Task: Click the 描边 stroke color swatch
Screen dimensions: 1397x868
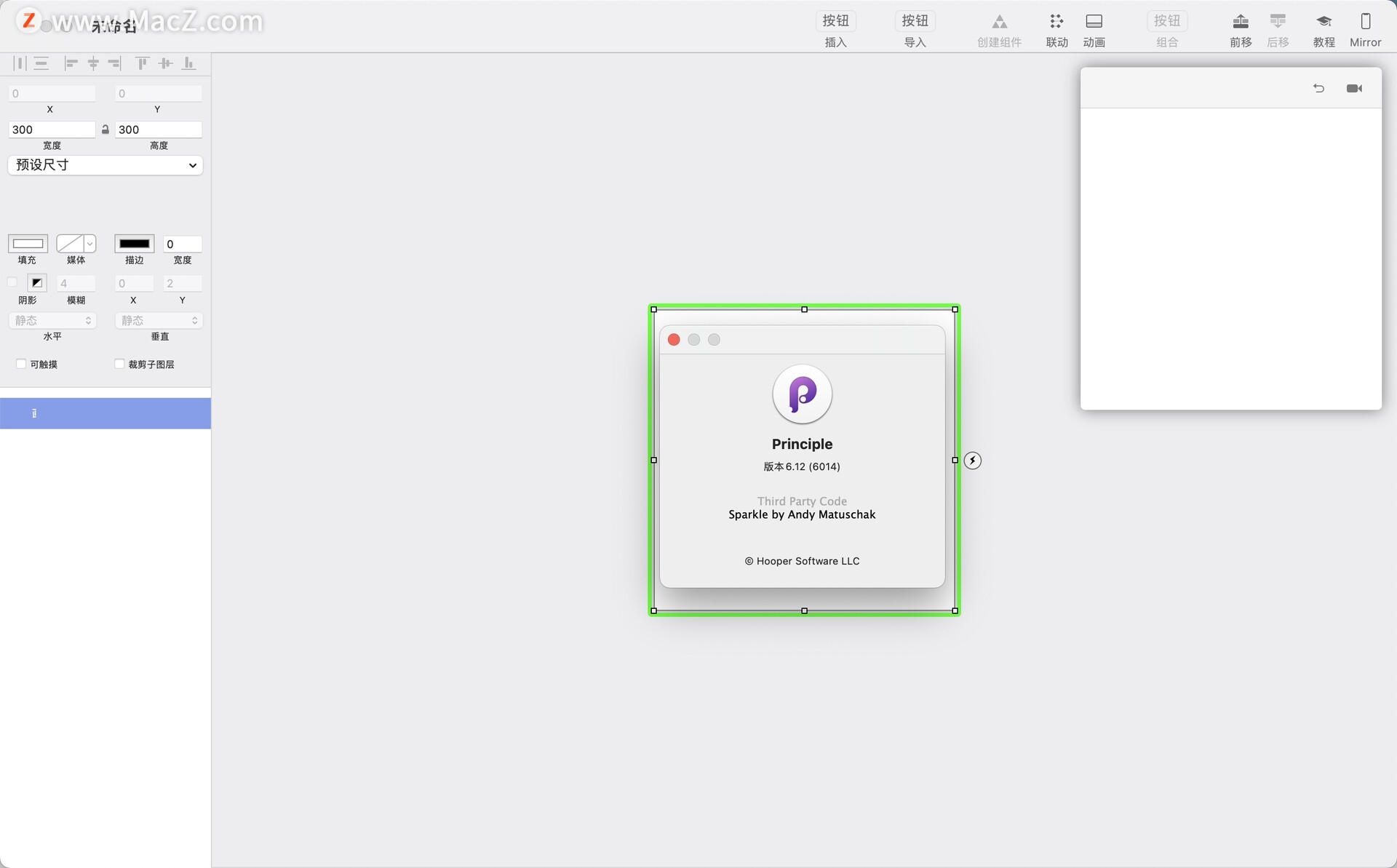Action: tap(135, 244)
